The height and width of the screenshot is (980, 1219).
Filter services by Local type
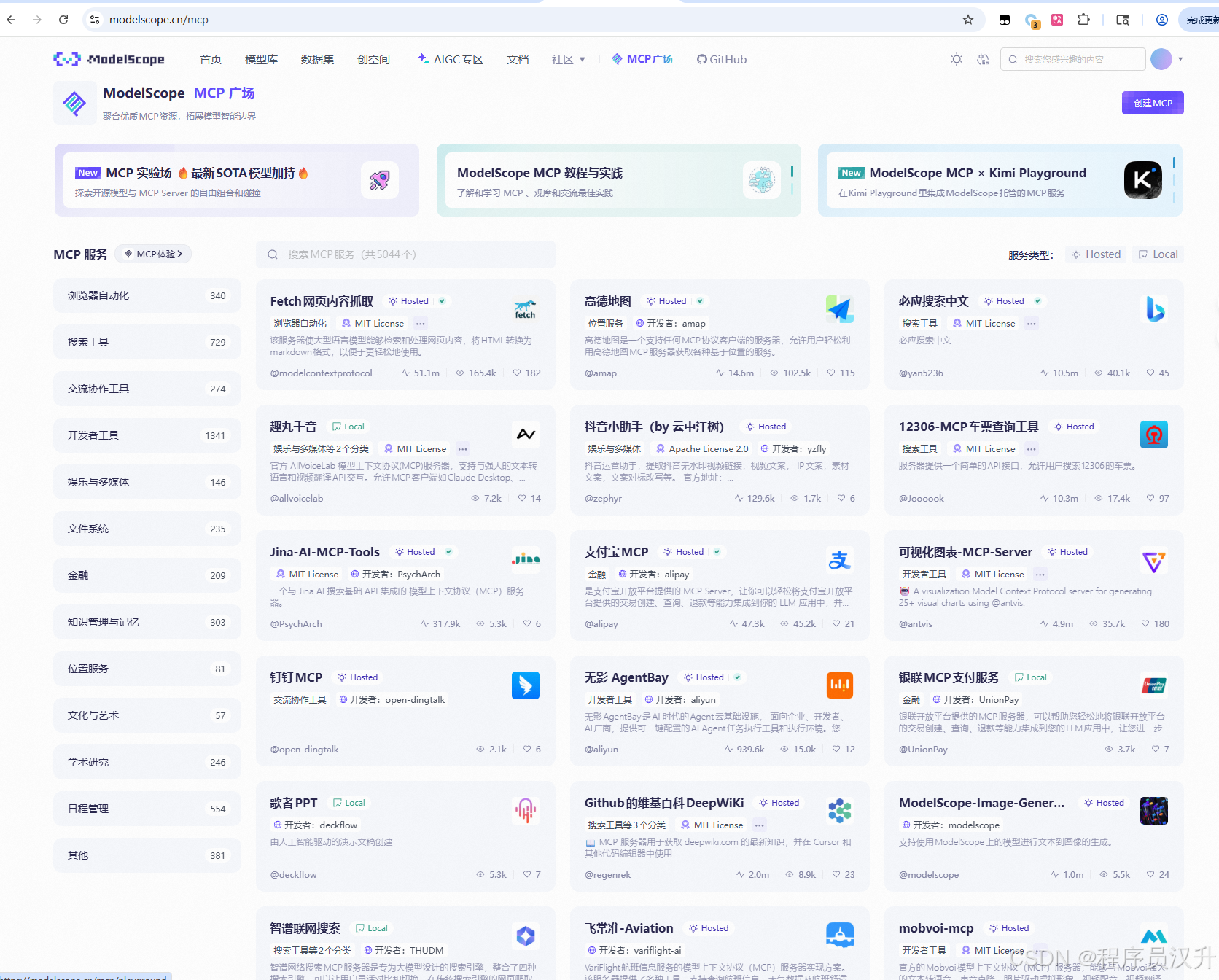click(1158, 254)
